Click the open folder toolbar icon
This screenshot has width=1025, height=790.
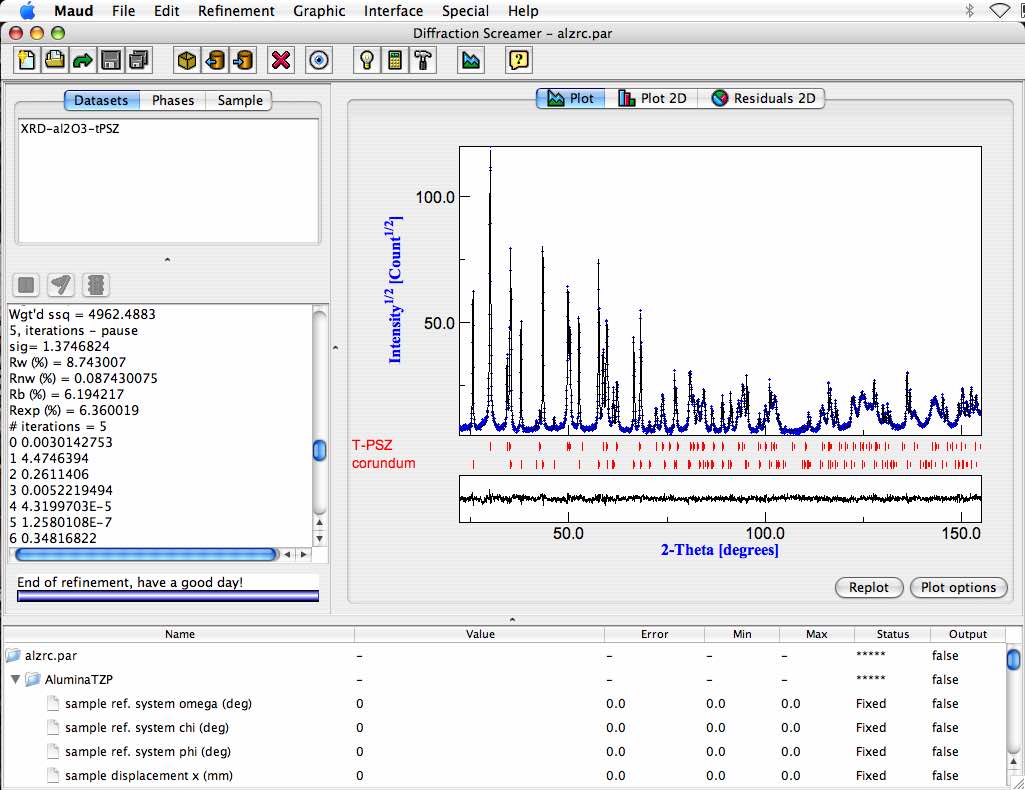55,60
